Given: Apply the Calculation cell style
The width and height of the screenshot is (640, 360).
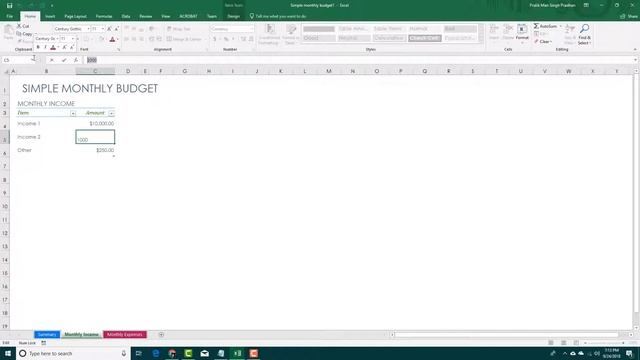Looking at the screenshot, I should pyautogui.click(x=389, y=38).
